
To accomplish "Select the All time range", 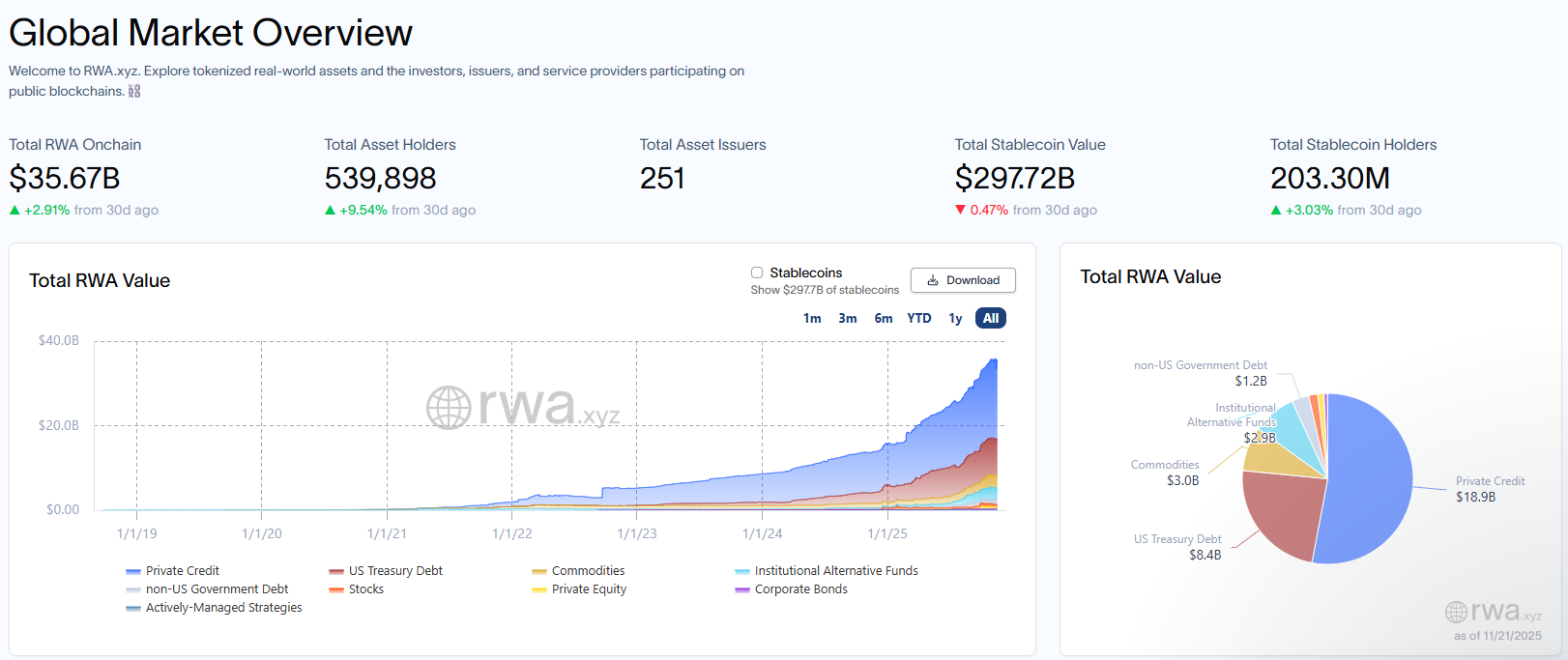I will (x=990, y=318).
